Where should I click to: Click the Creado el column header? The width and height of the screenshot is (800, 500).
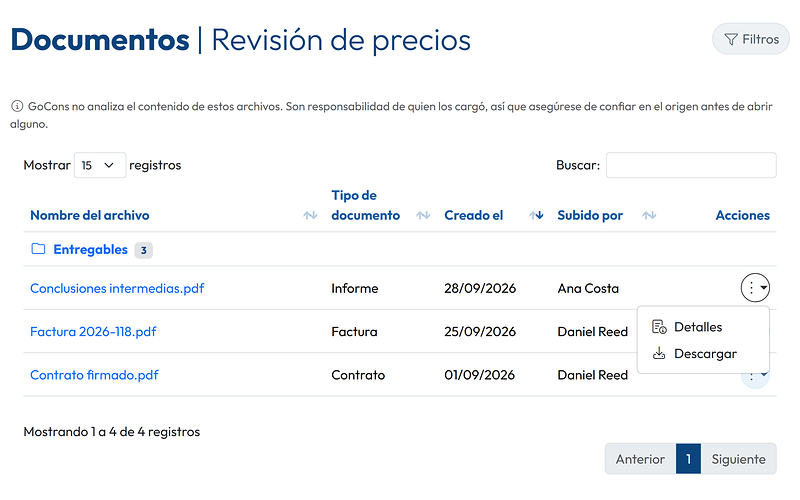[x=473, y=215]
